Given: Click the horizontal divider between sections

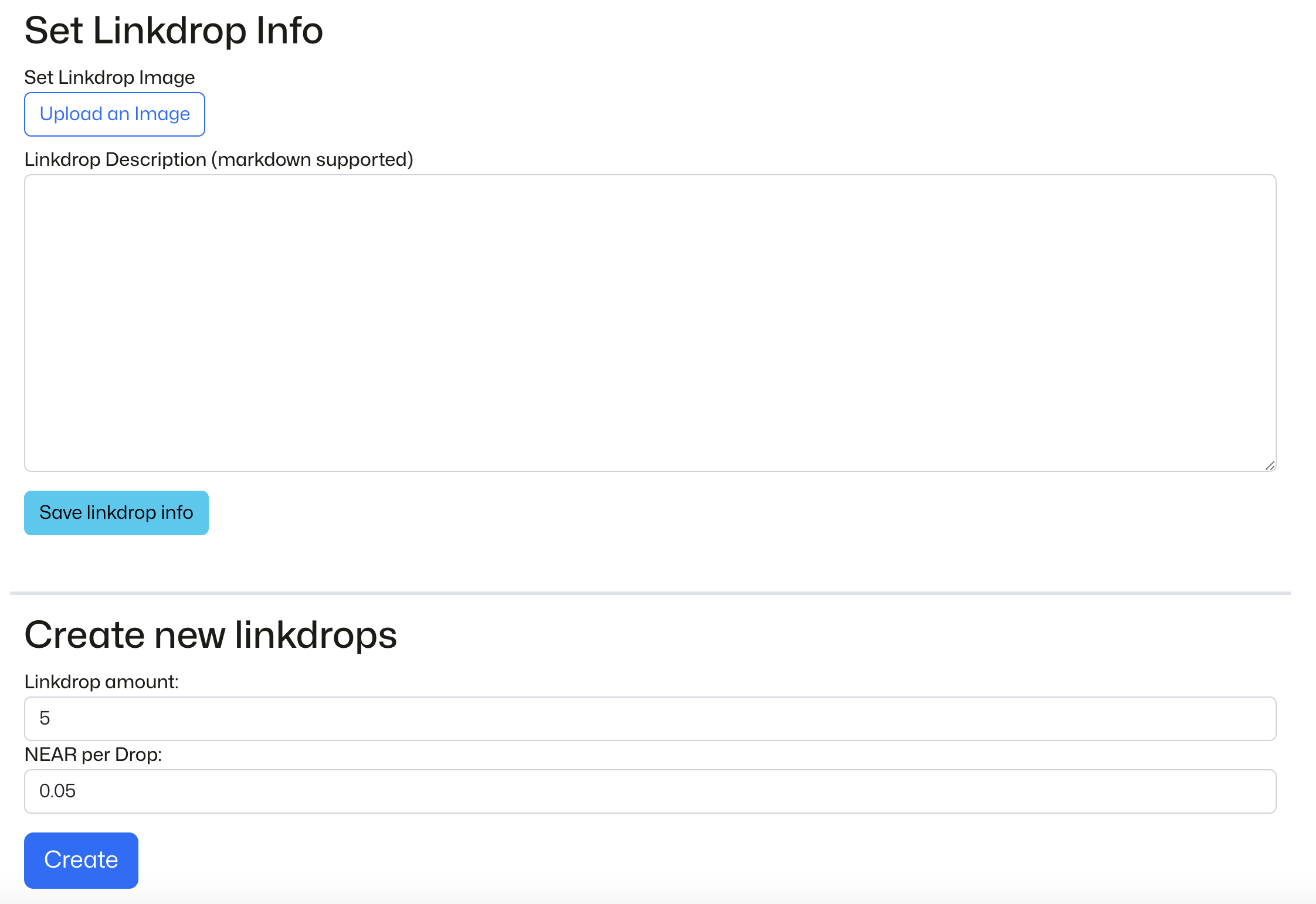Looking at the screenshot, I should click(650, 593).
